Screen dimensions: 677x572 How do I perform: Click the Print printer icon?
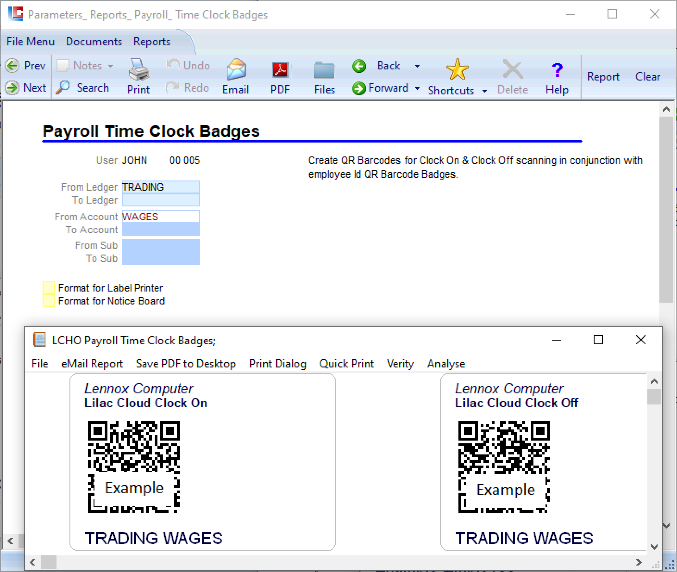(x=139, y=69)
